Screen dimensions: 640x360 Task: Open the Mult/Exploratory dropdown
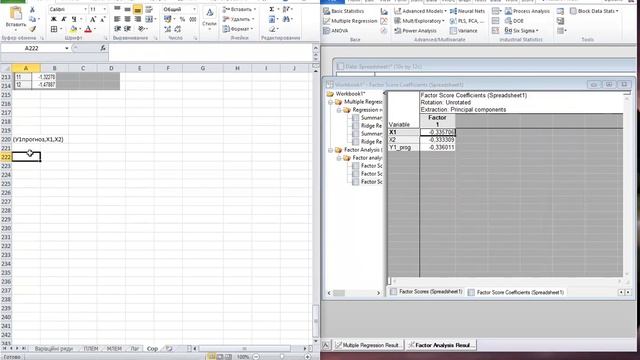coord(420,21)
